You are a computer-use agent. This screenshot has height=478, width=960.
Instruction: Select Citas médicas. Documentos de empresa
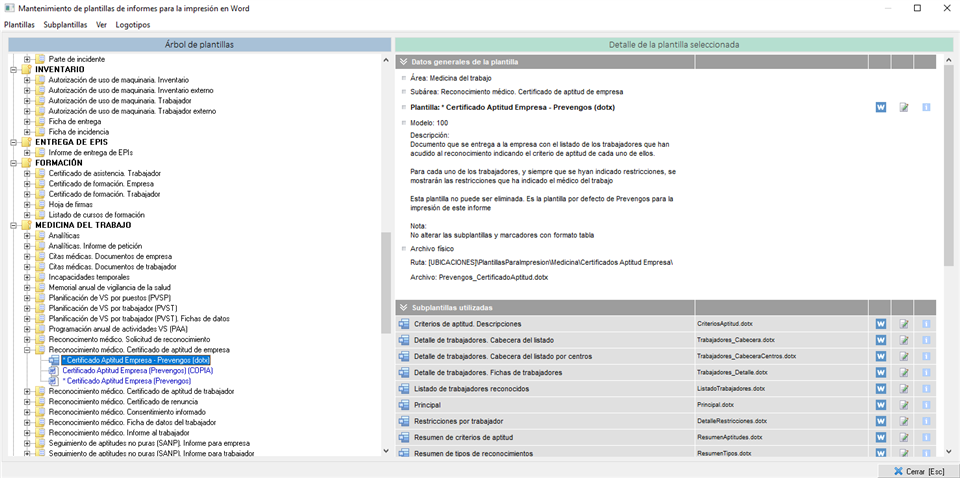110,256
